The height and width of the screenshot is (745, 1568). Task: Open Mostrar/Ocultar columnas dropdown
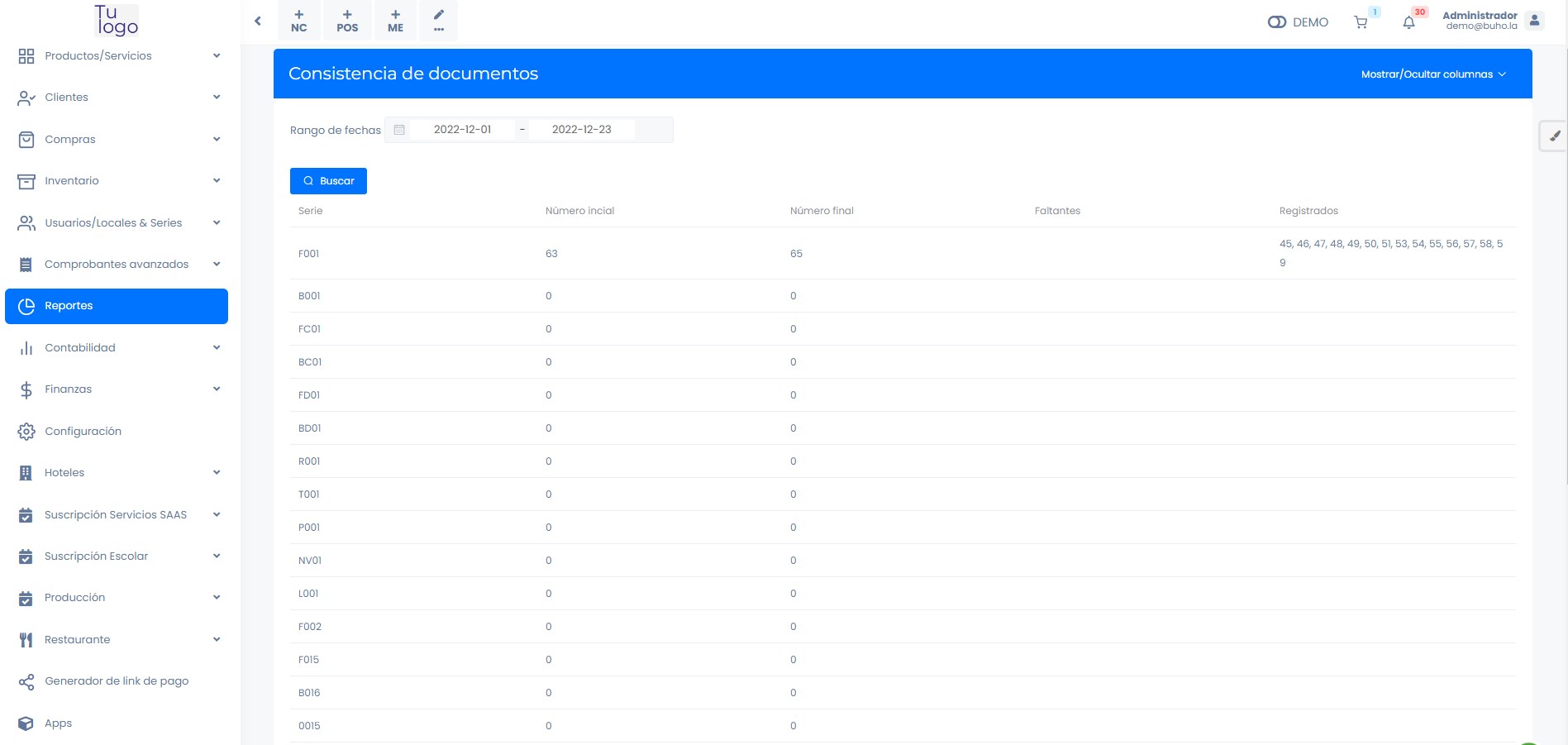click(x=1433, y=74)
